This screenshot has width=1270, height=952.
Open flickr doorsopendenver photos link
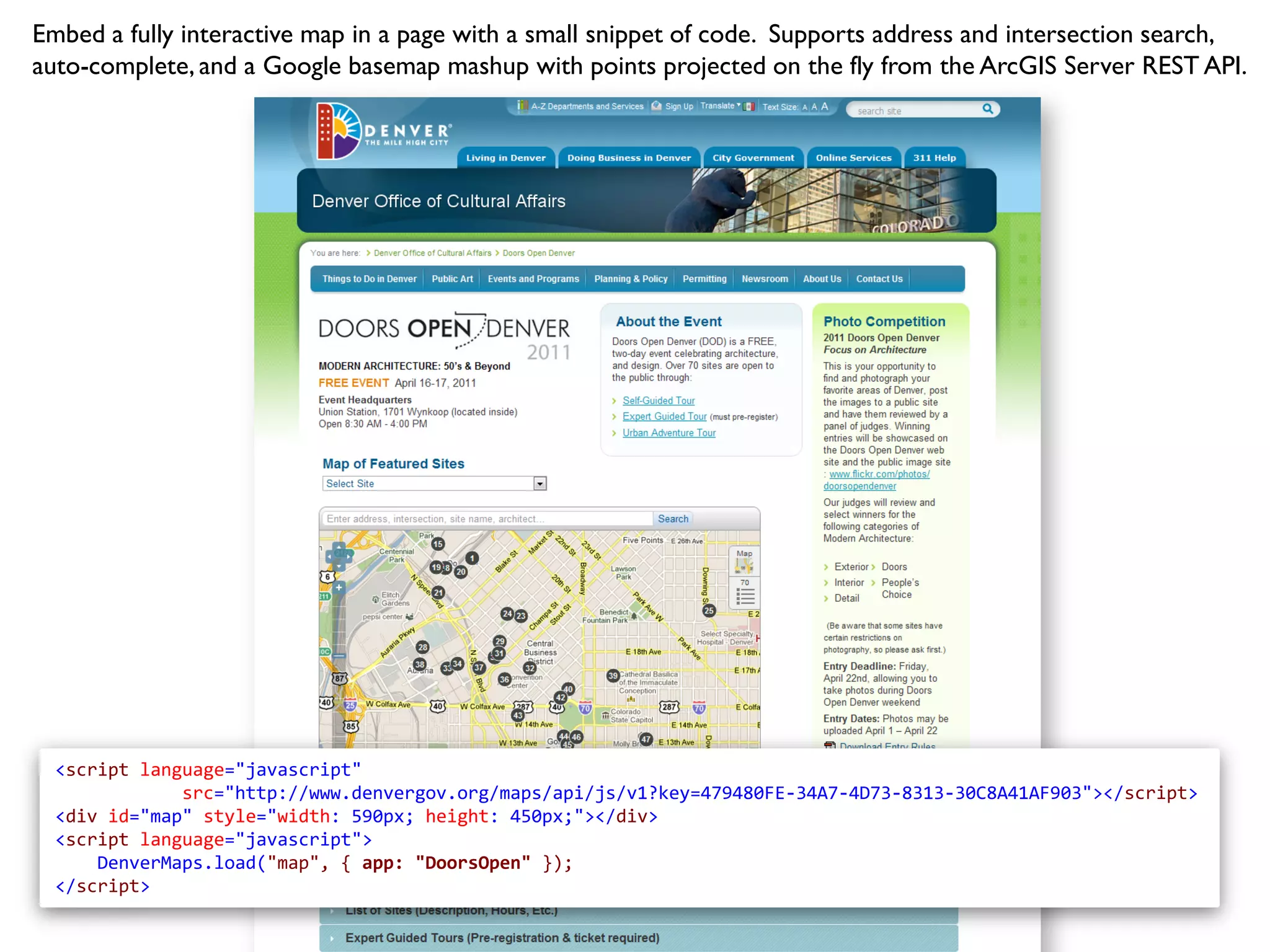(876, 480)
